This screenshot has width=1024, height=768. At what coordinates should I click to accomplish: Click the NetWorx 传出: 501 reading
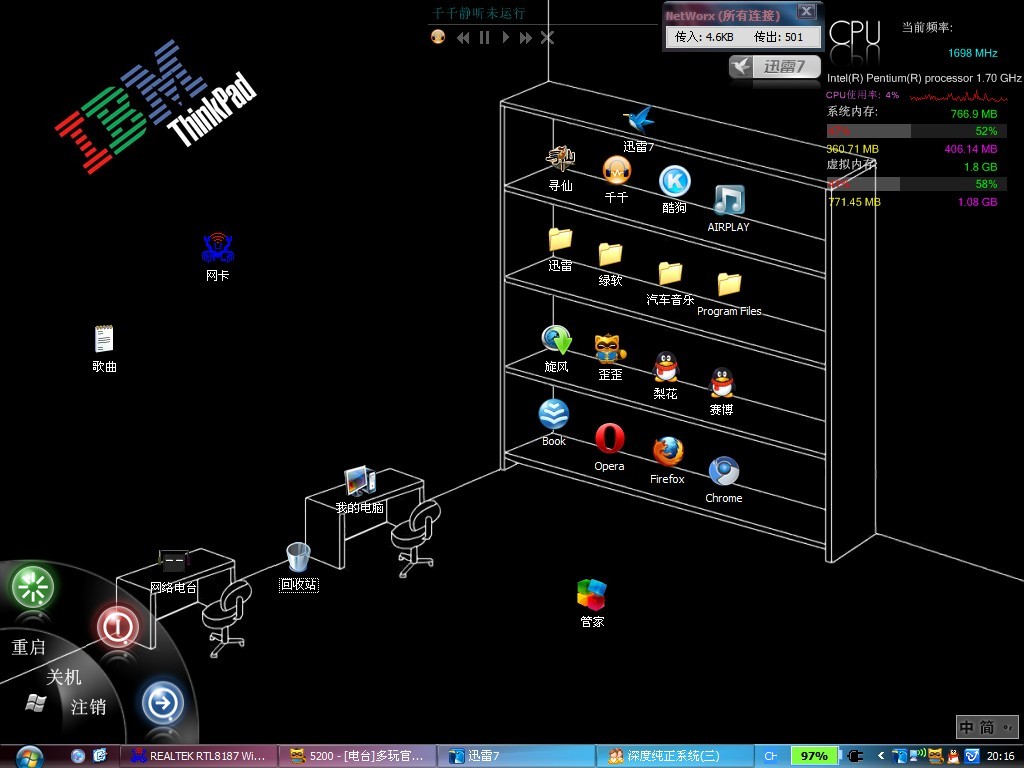coord(778,37)
